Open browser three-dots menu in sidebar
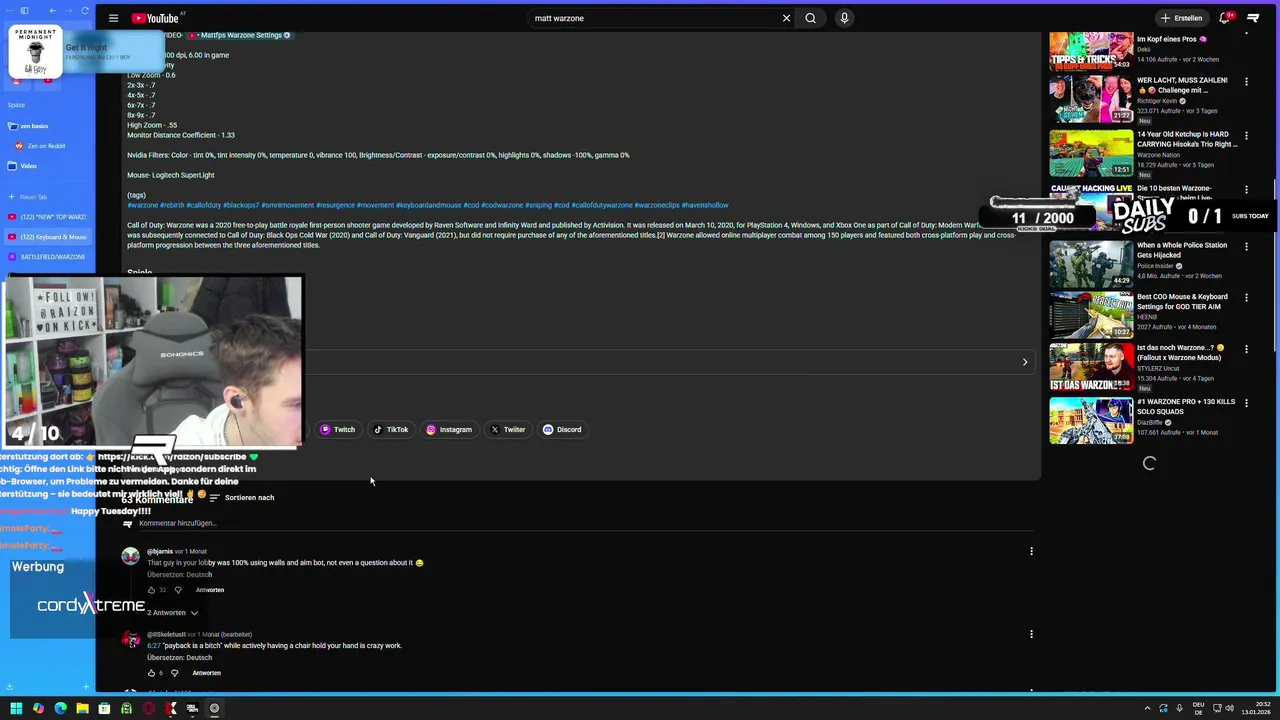This screenshot has height=720, width=1280. 9,10
